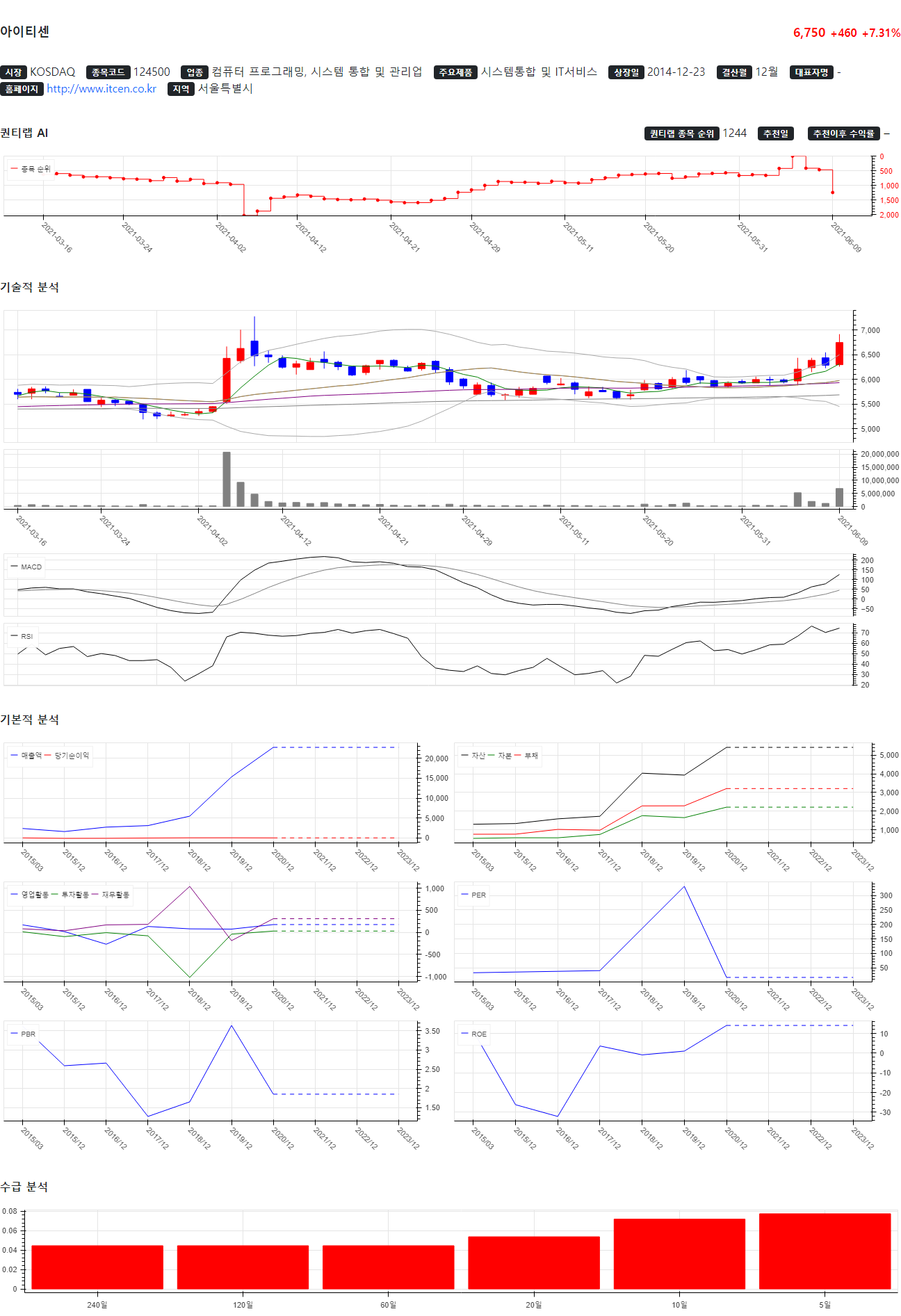Click the 10일 supply bar

pyautogui.click(x=679, y=1253)
